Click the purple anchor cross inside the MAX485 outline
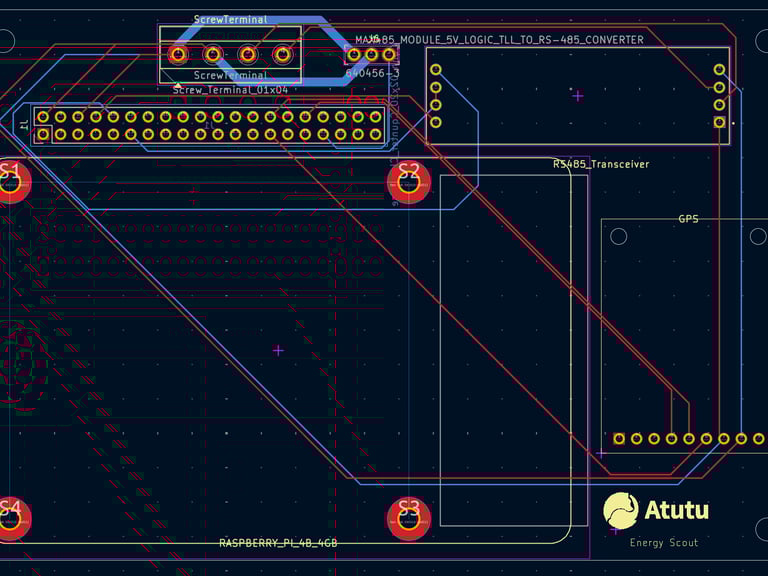Viewport: 768px width, 576px height. tap(578, 96)
